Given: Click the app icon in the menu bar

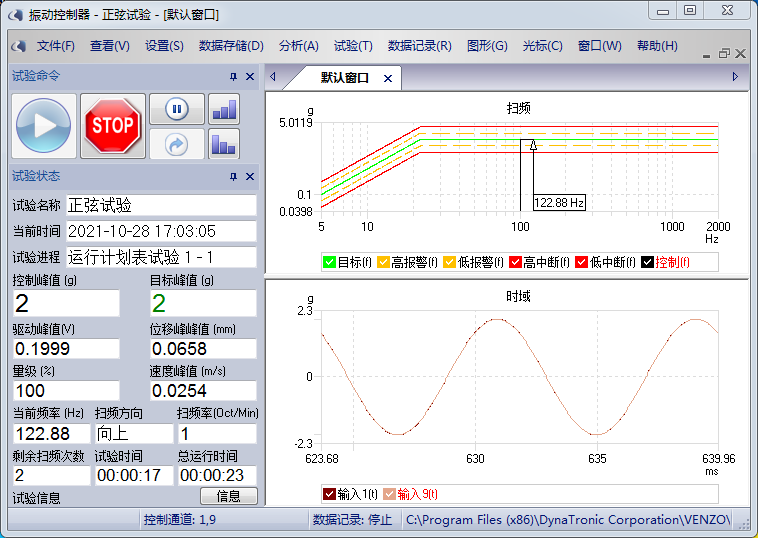Looking at the screenshot, I should [18, 46].
